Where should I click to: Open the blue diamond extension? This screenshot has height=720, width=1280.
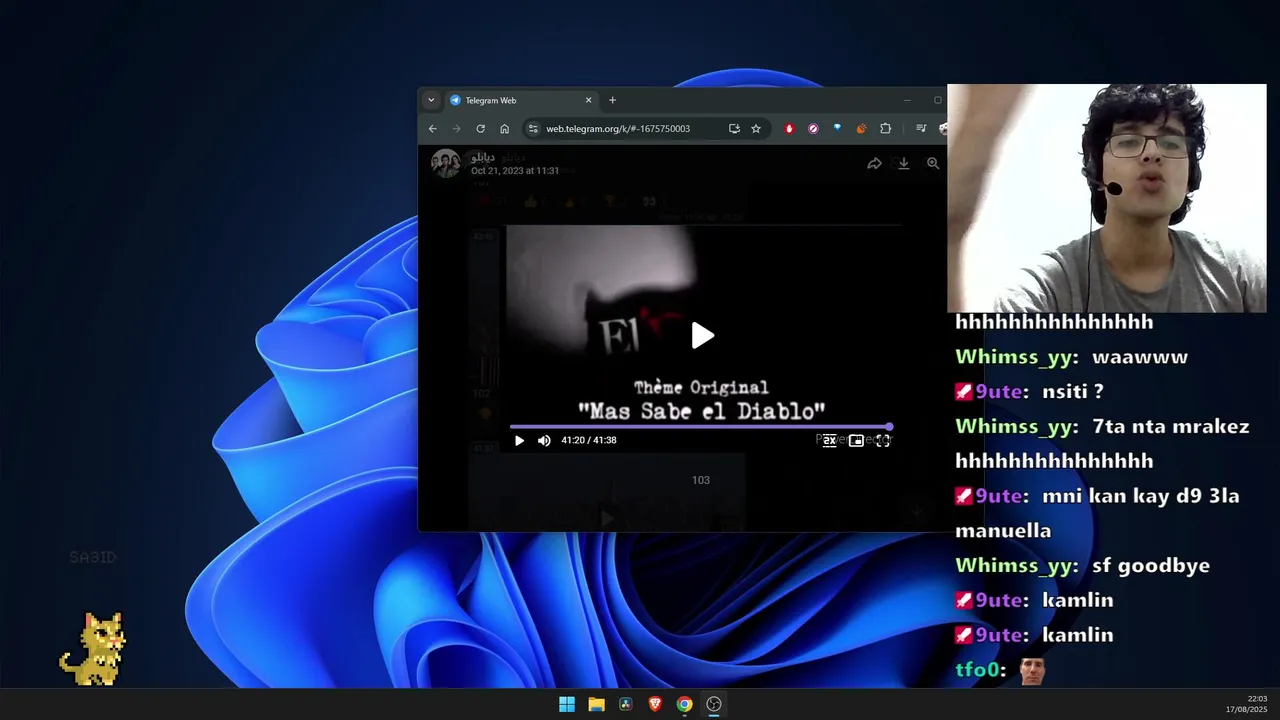pos(837,128)
